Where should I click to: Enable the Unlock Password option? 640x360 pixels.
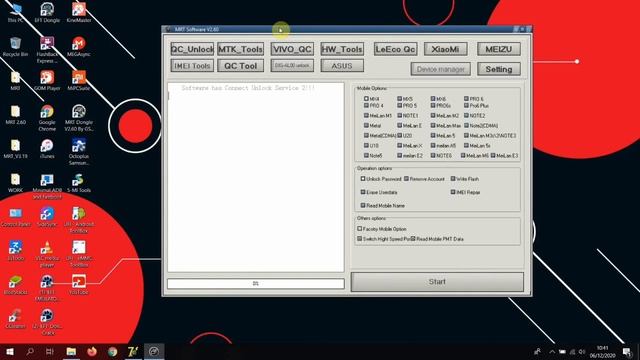point(363,179)
